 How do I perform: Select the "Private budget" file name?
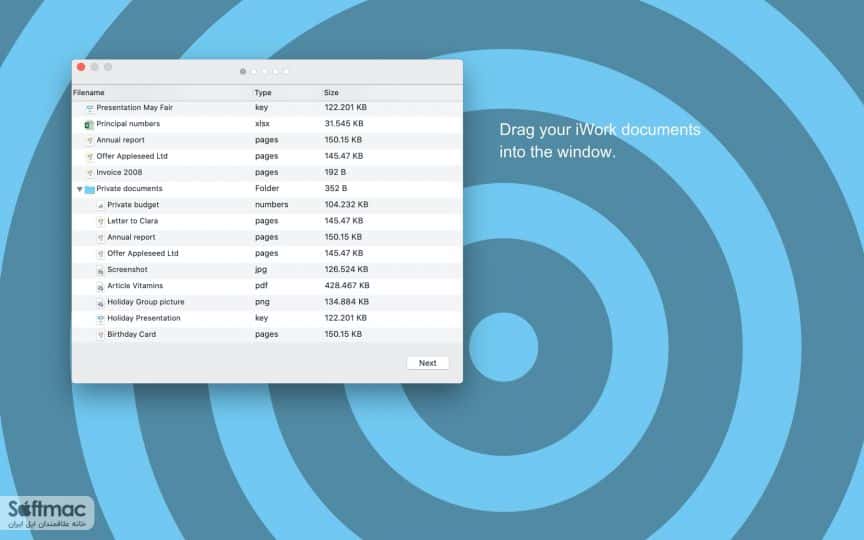point(133,204)
